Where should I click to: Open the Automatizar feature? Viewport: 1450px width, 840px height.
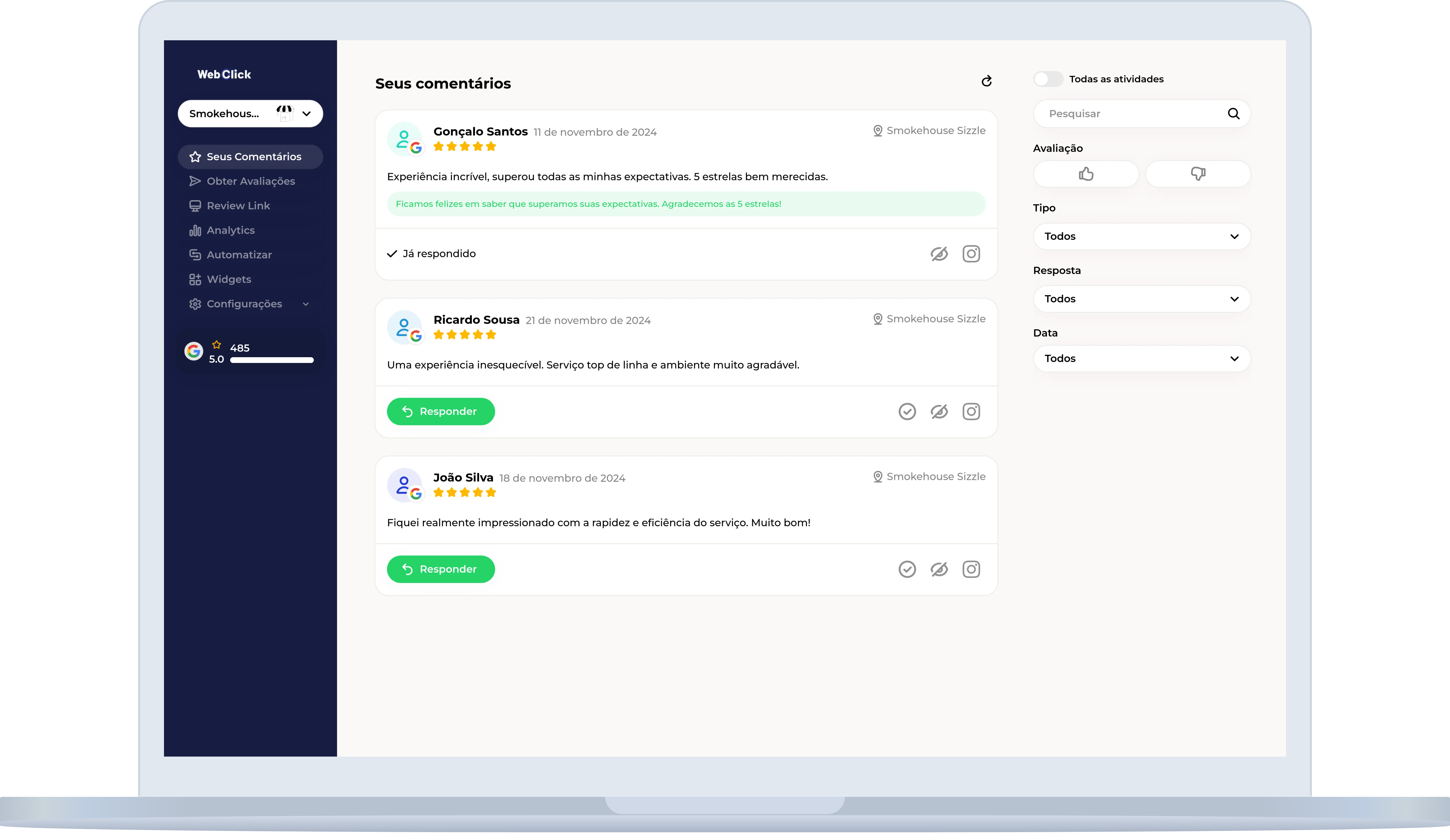239,254
